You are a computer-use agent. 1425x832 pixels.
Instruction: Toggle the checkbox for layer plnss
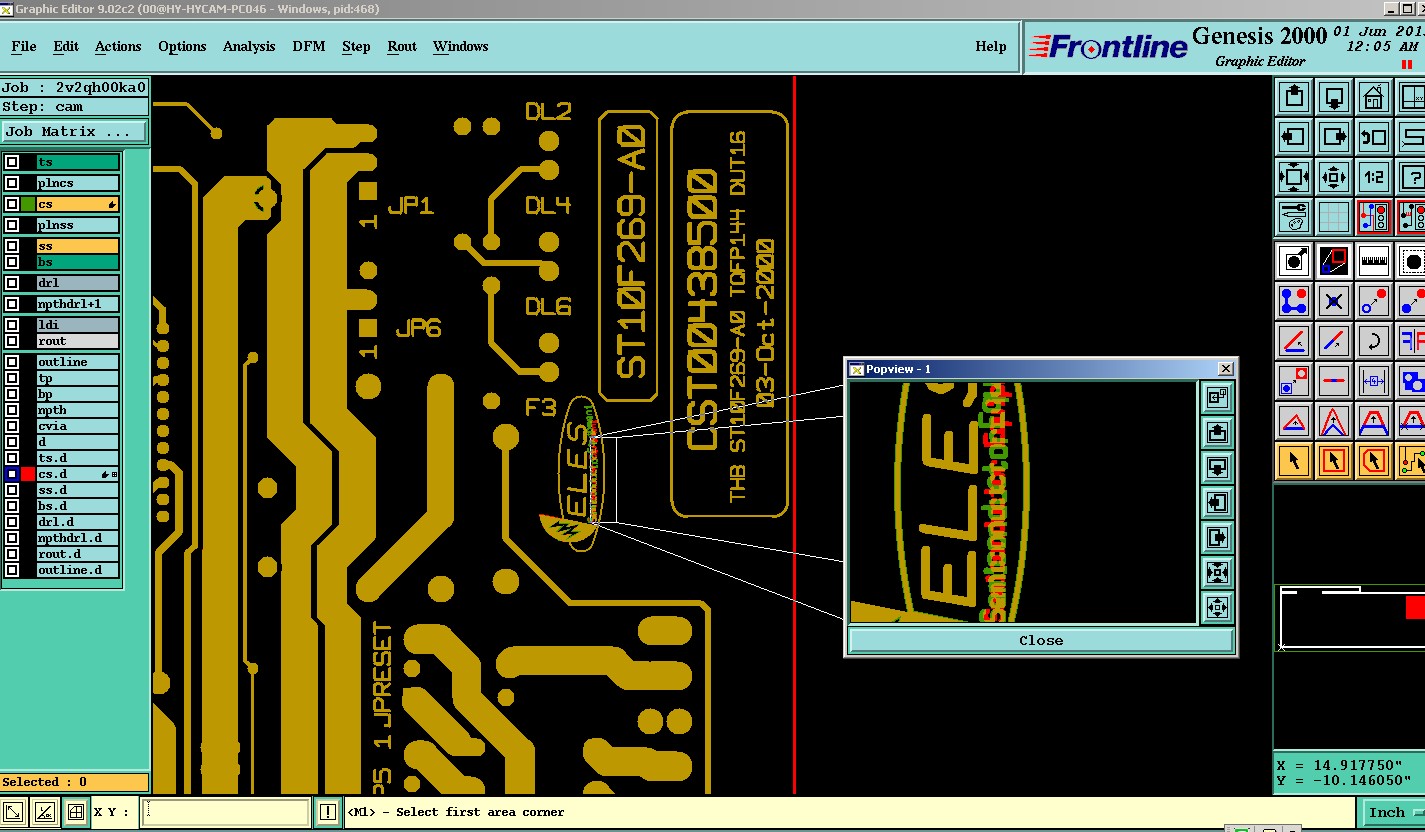[x=12, y=225]
